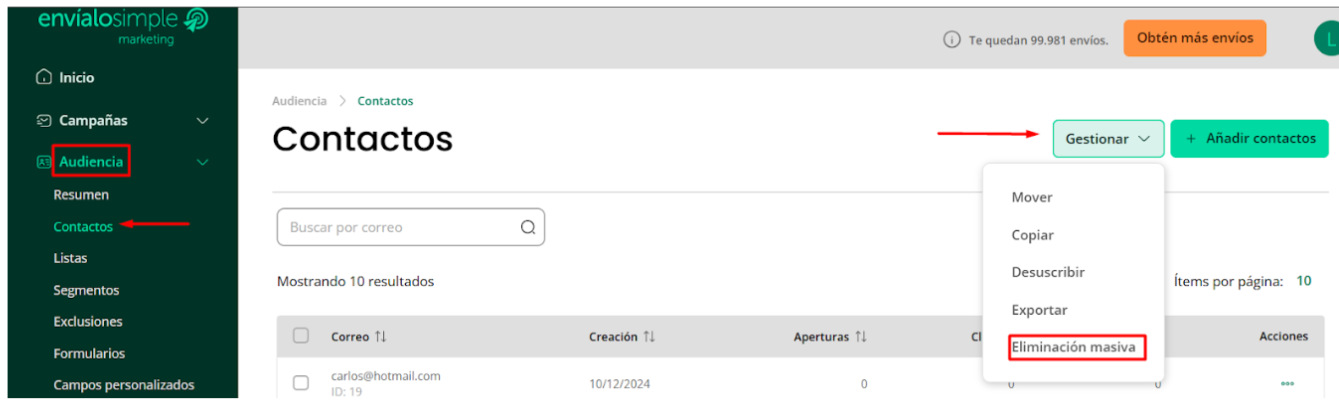Change items per page value
This screenshot has width=1339, height=403.
point(1304,281)
